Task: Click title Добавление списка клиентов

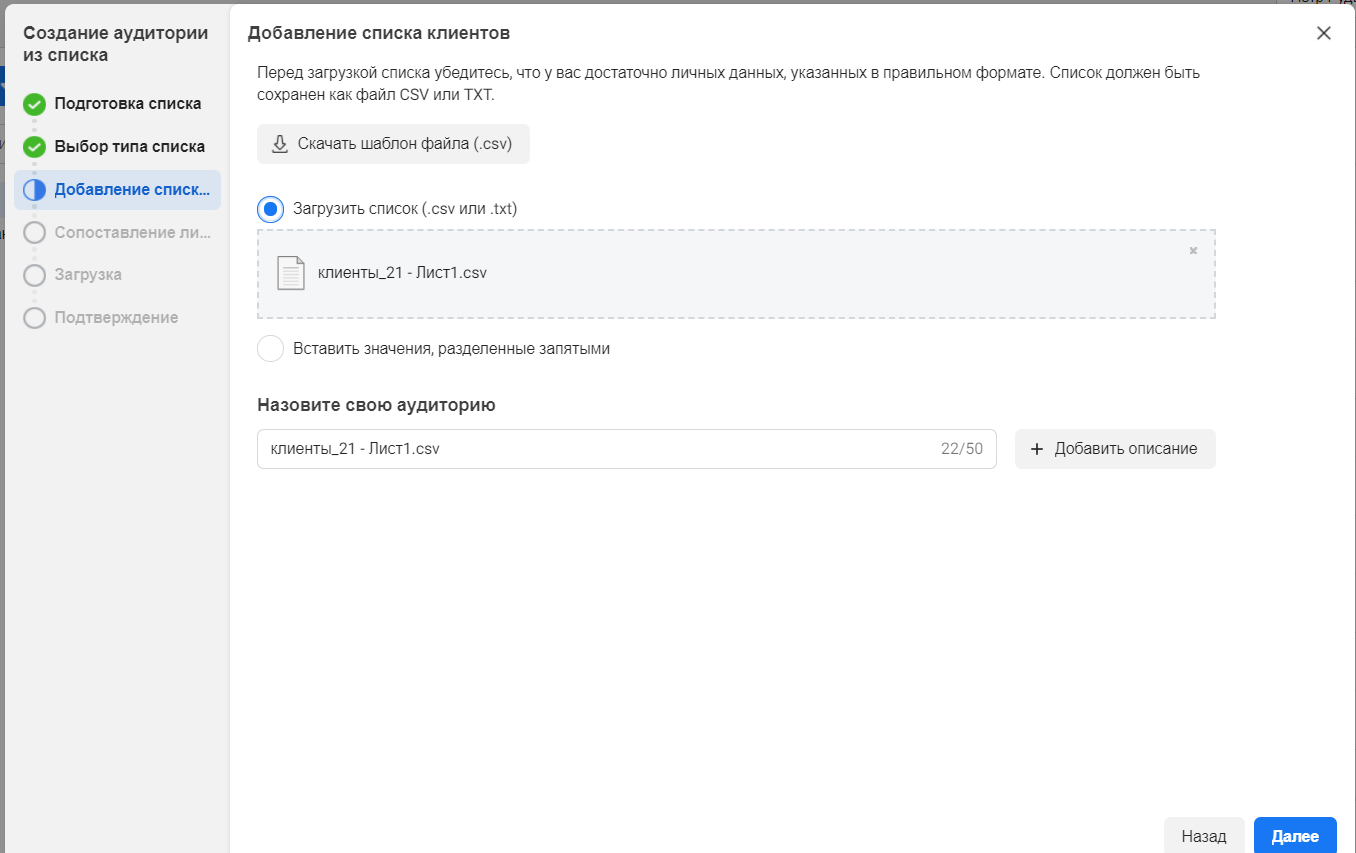Action: 379,33
